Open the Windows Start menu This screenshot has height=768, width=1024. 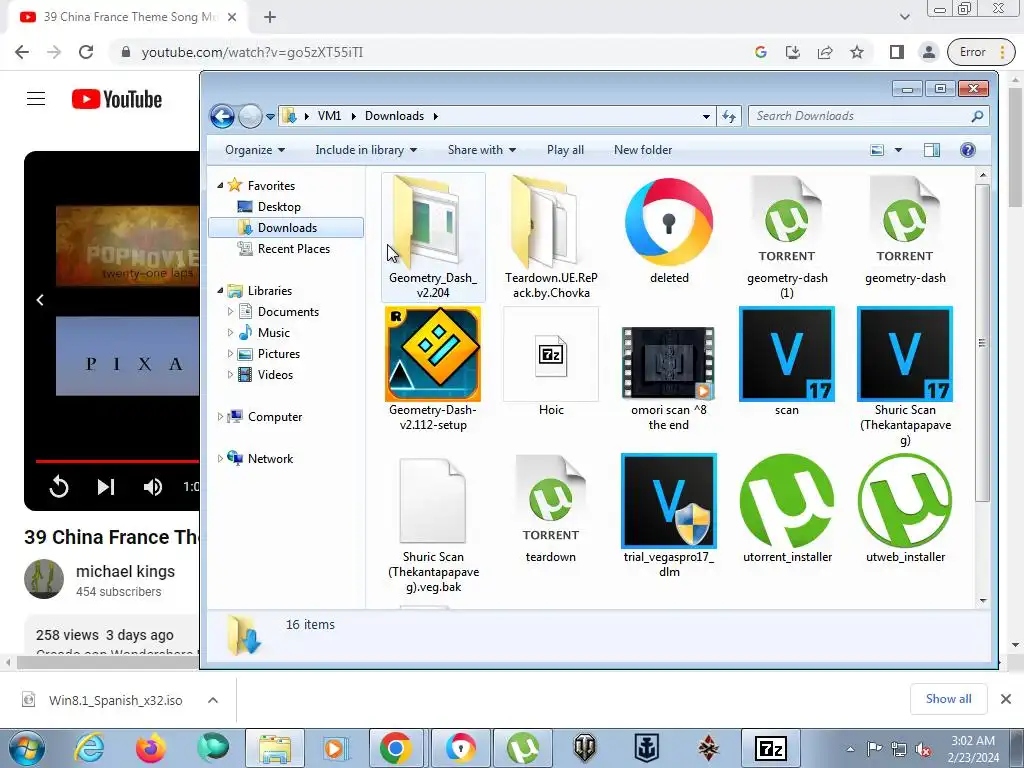26,748
